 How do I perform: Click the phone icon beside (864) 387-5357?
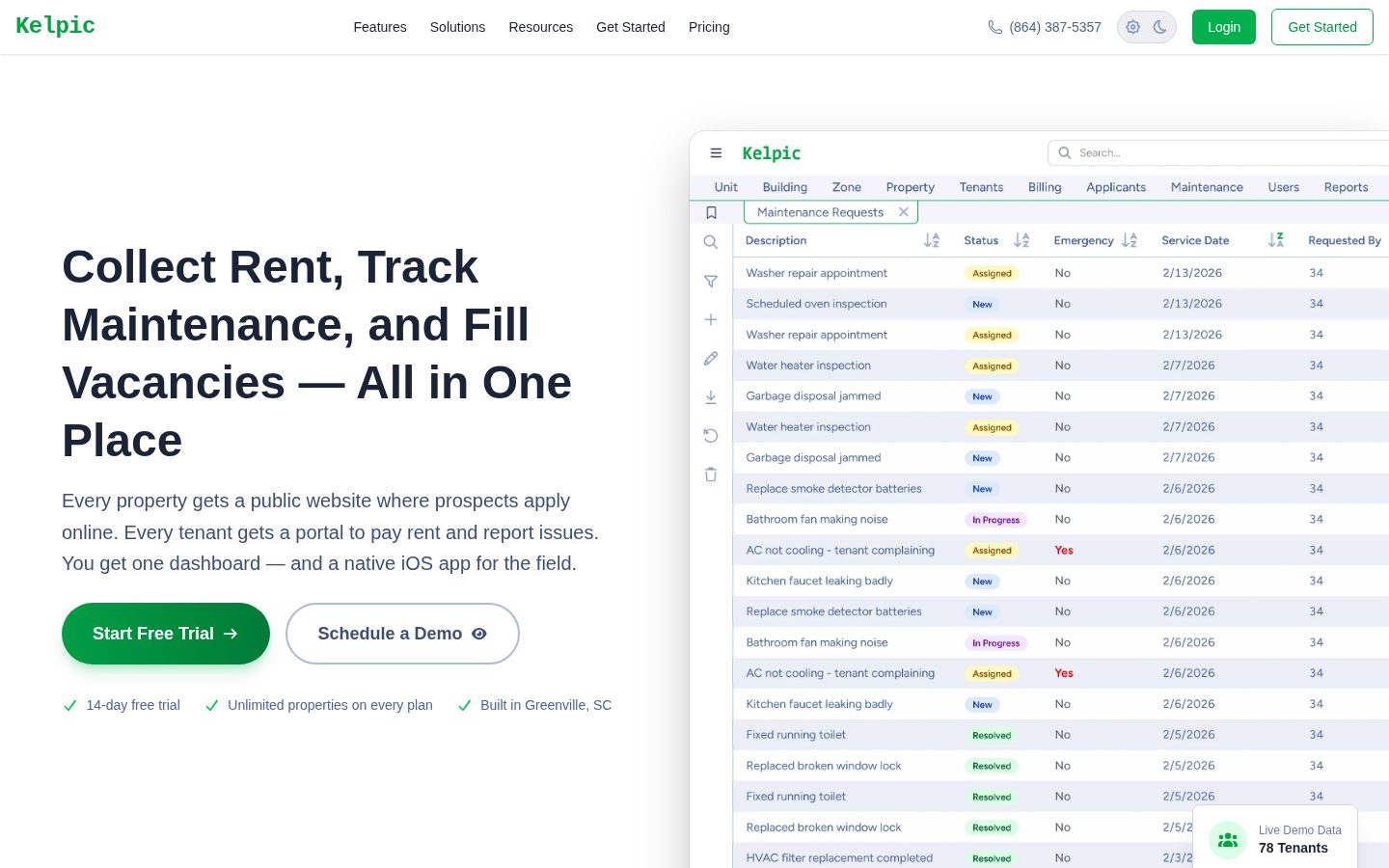coord(995,27)
